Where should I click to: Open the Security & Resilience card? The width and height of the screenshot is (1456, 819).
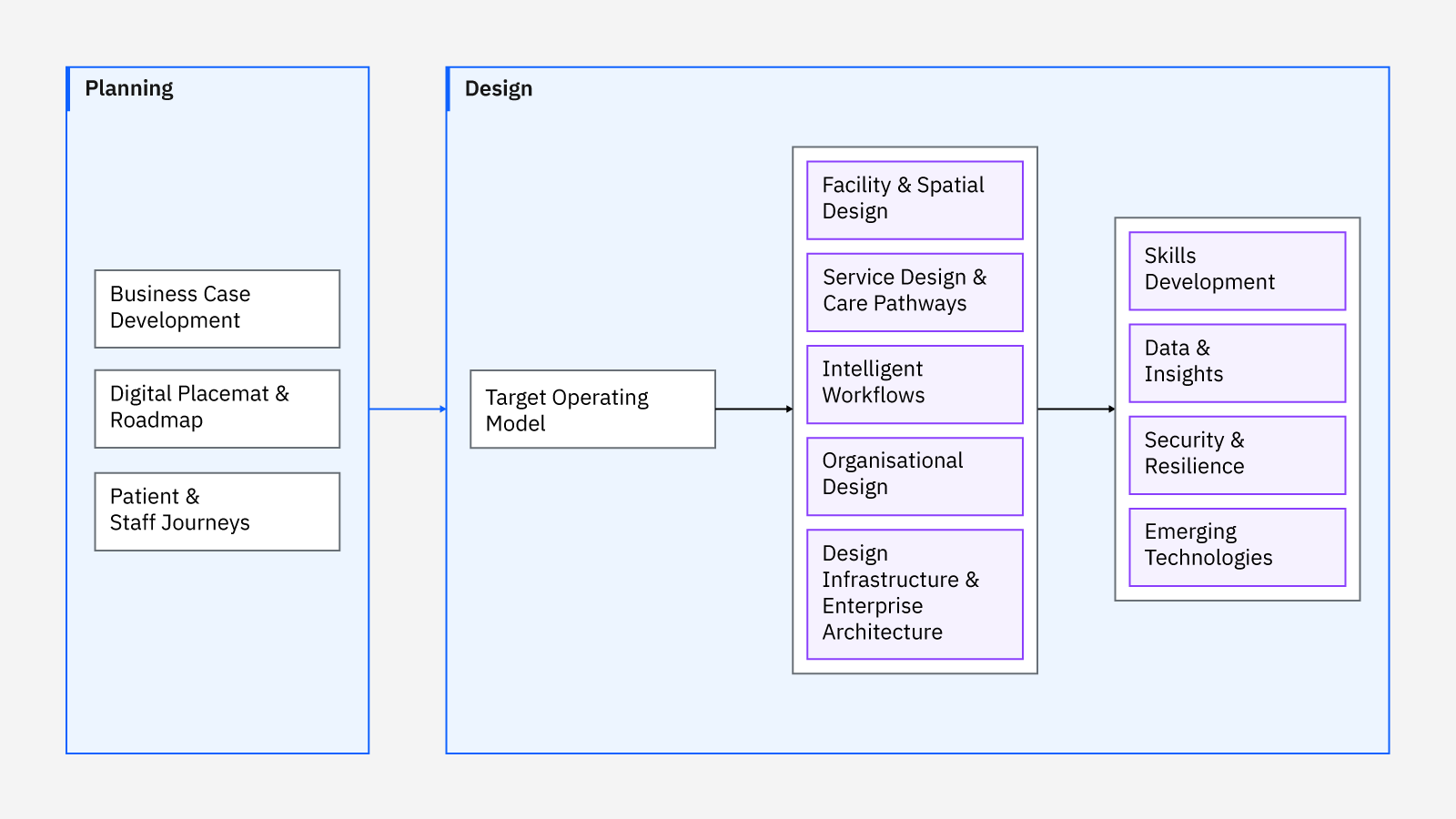point(1238,455)
